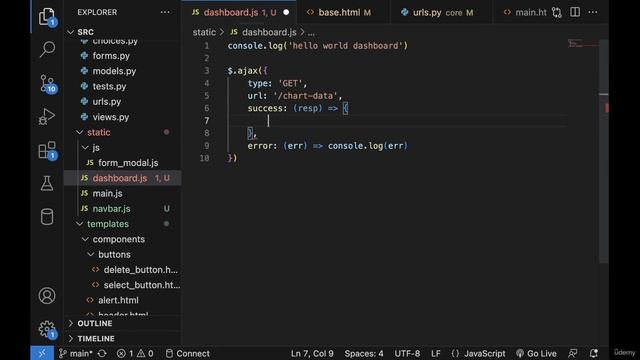The height and width of the screenshot is (360, 640).
Task: Synchronize changes in the status bar
Action: 102,353
